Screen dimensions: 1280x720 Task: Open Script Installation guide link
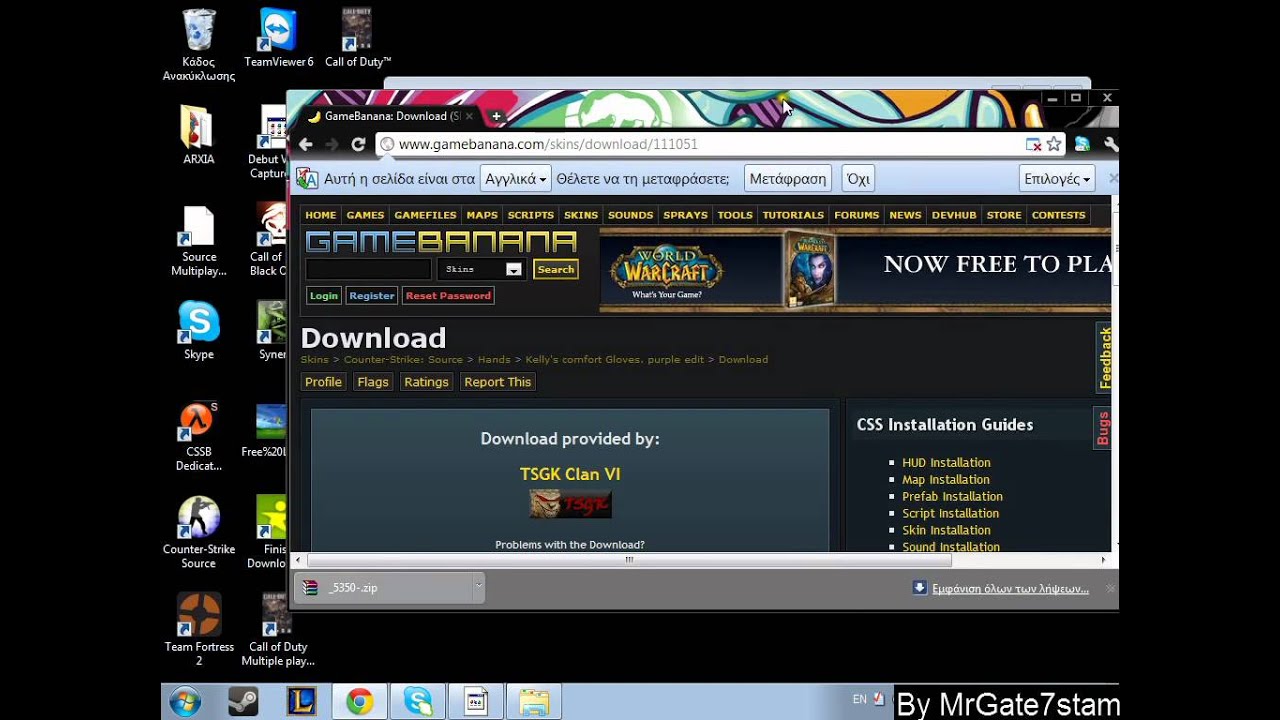point(950,513)
